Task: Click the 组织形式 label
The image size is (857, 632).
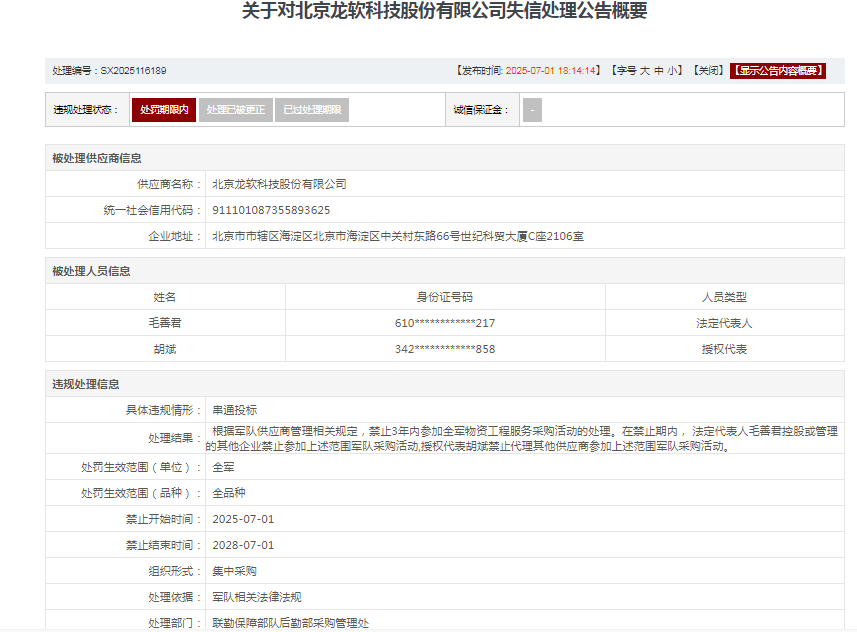Action: coord(174,572)
